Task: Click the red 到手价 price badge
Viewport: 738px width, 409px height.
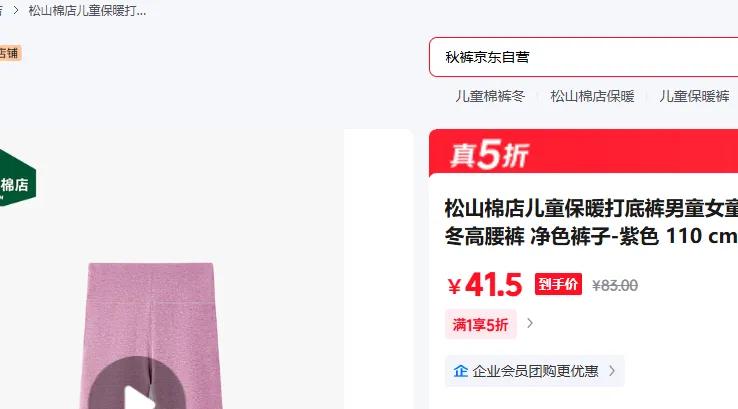Action: pos(558,284)
